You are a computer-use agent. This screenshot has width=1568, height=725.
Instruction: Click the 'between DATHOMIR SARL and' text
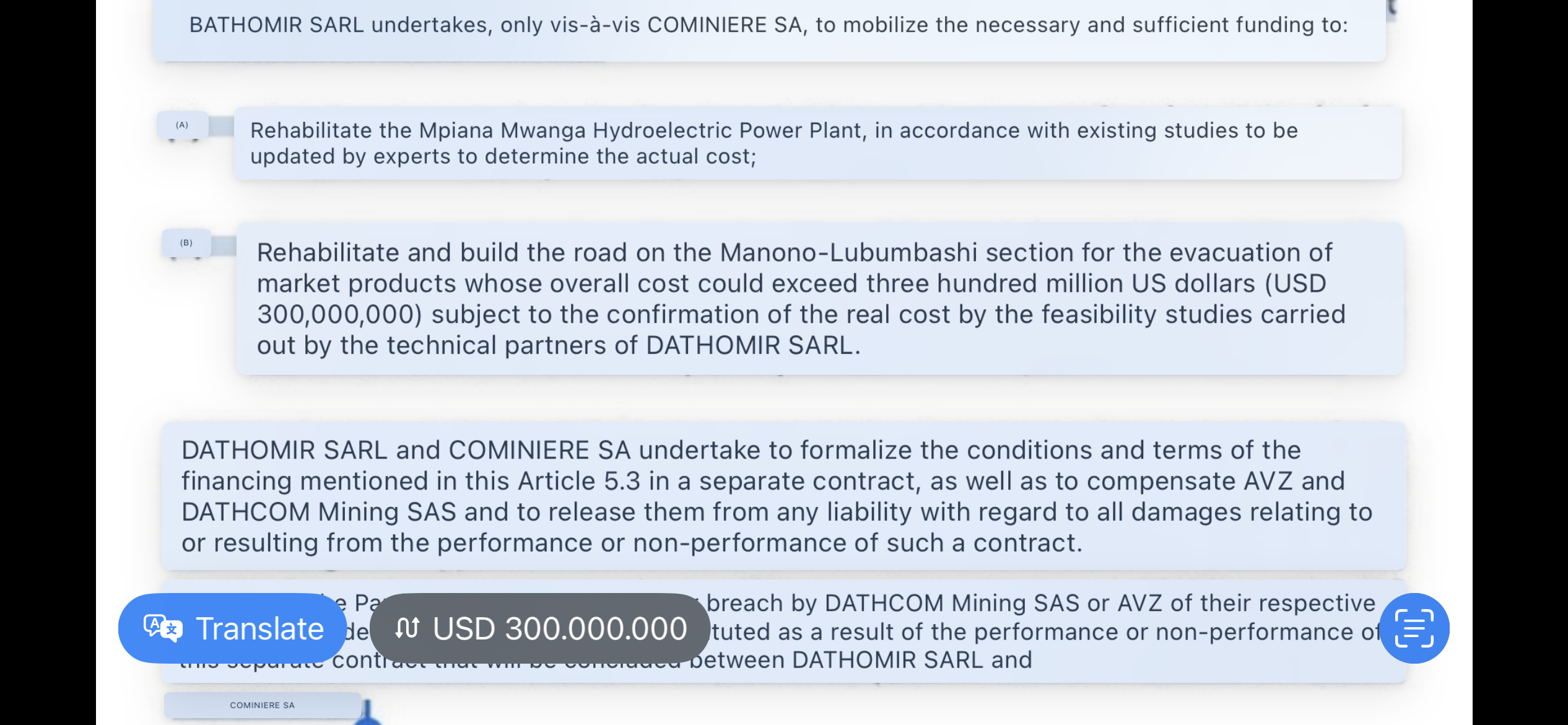pyautogui.click(x=861, y=660)
